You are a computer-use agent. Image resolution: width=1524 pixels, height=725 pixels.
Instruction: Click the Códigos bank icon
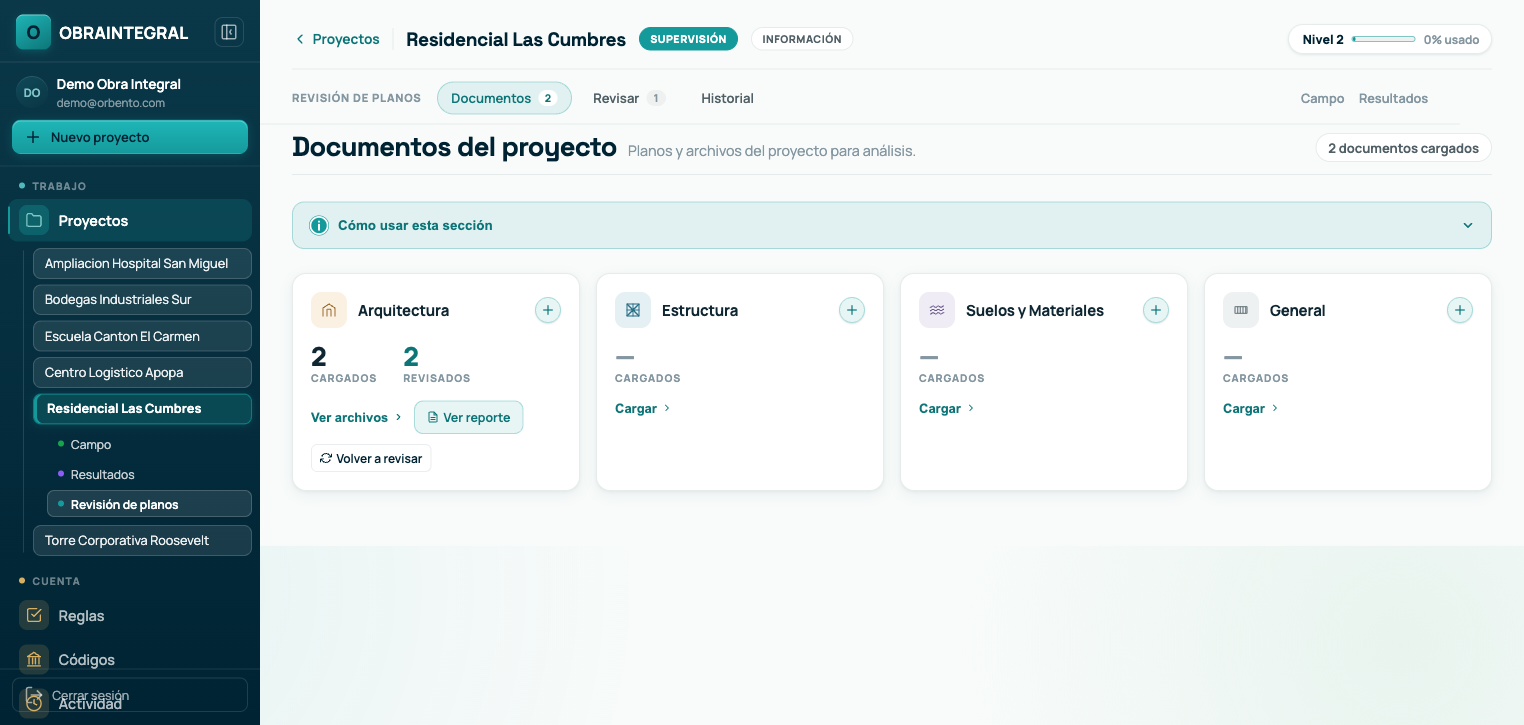pyautogui.click(x=34, y=659)
